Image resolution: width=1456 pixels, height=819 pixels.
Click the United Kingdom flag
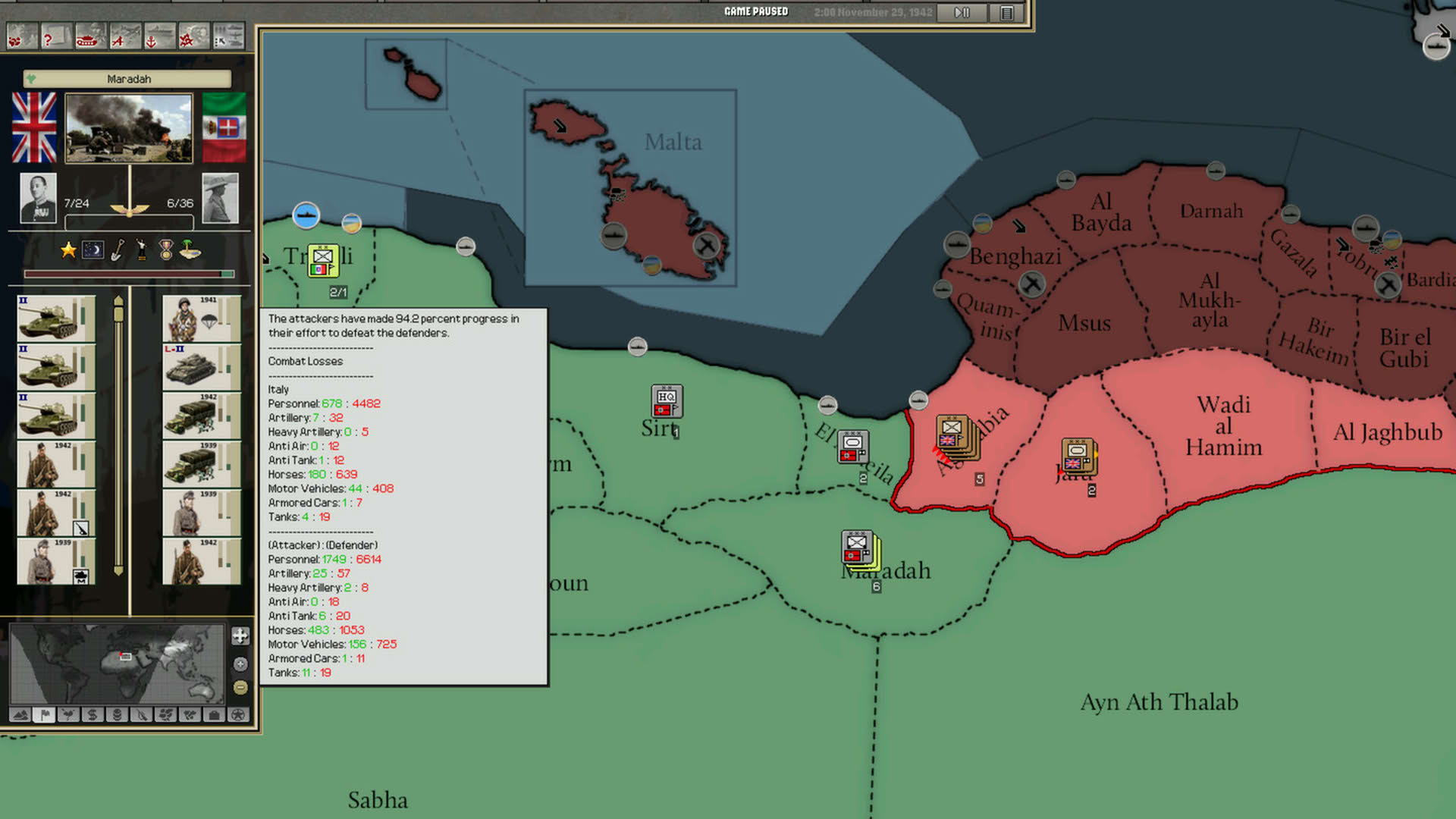34,127
